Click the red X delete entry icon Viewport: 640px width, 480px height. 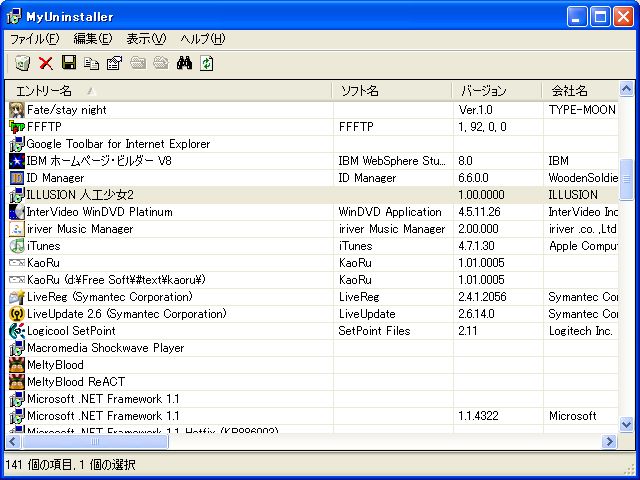pyautogui.click(x=46, y=63)
